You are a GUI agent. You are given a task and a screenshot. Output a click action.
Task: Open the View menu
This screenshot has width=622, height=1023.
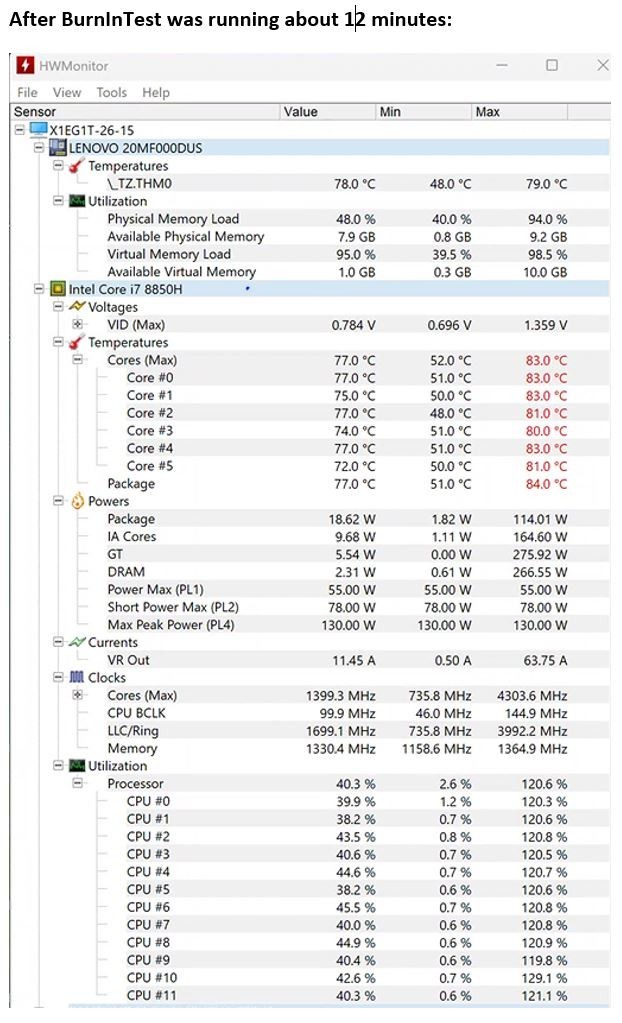tap(67, 93)
